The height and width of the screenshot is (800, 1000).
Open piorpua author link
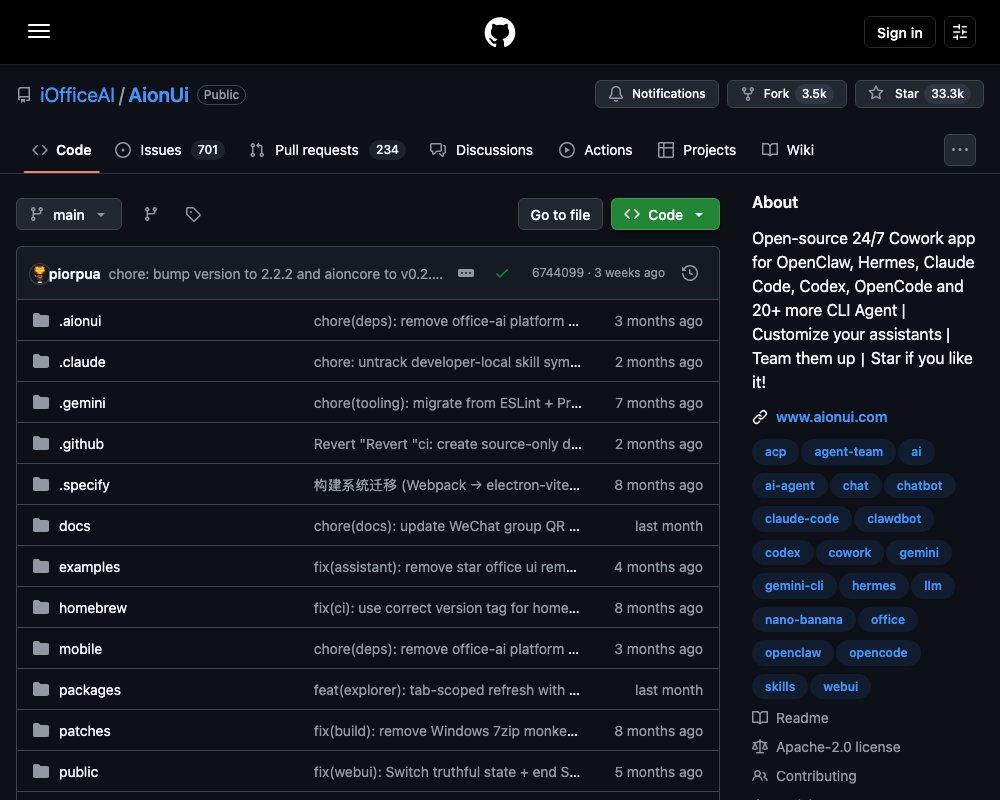(x=75, y=274)
